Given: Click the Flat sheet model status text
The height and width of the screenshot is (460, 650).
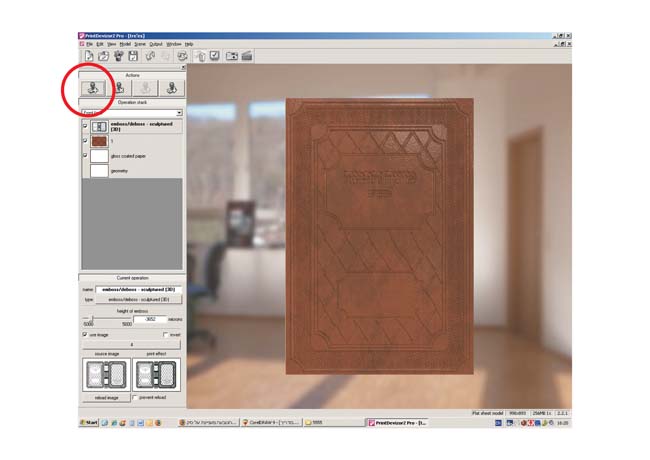Looking at the screenshot, I should [x=488, y=413].
